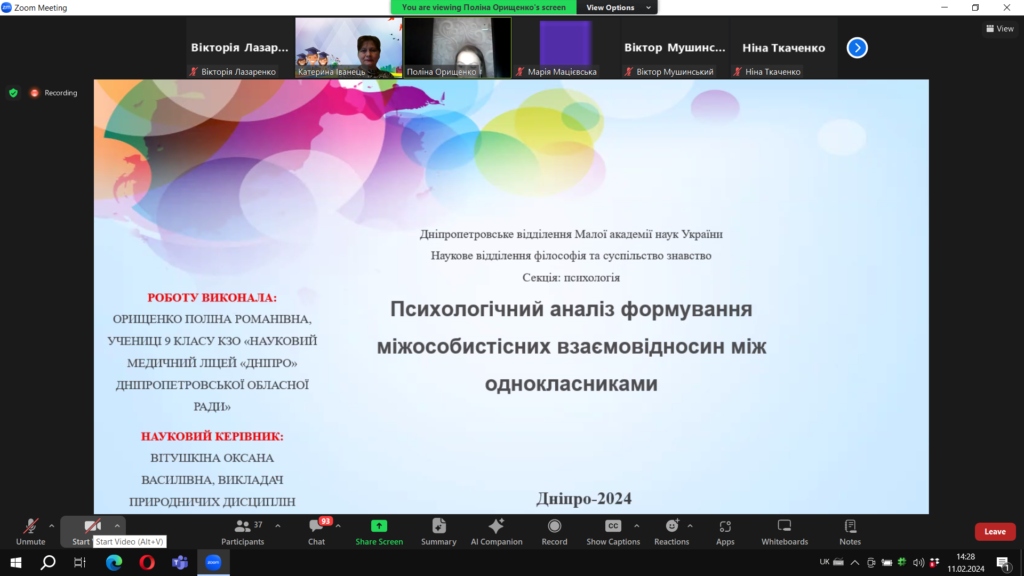Click 'РОБОТУ ВИКОНАЛА:' heading on slide
This screenshot has height=576, width=1024.
[212, 297]
